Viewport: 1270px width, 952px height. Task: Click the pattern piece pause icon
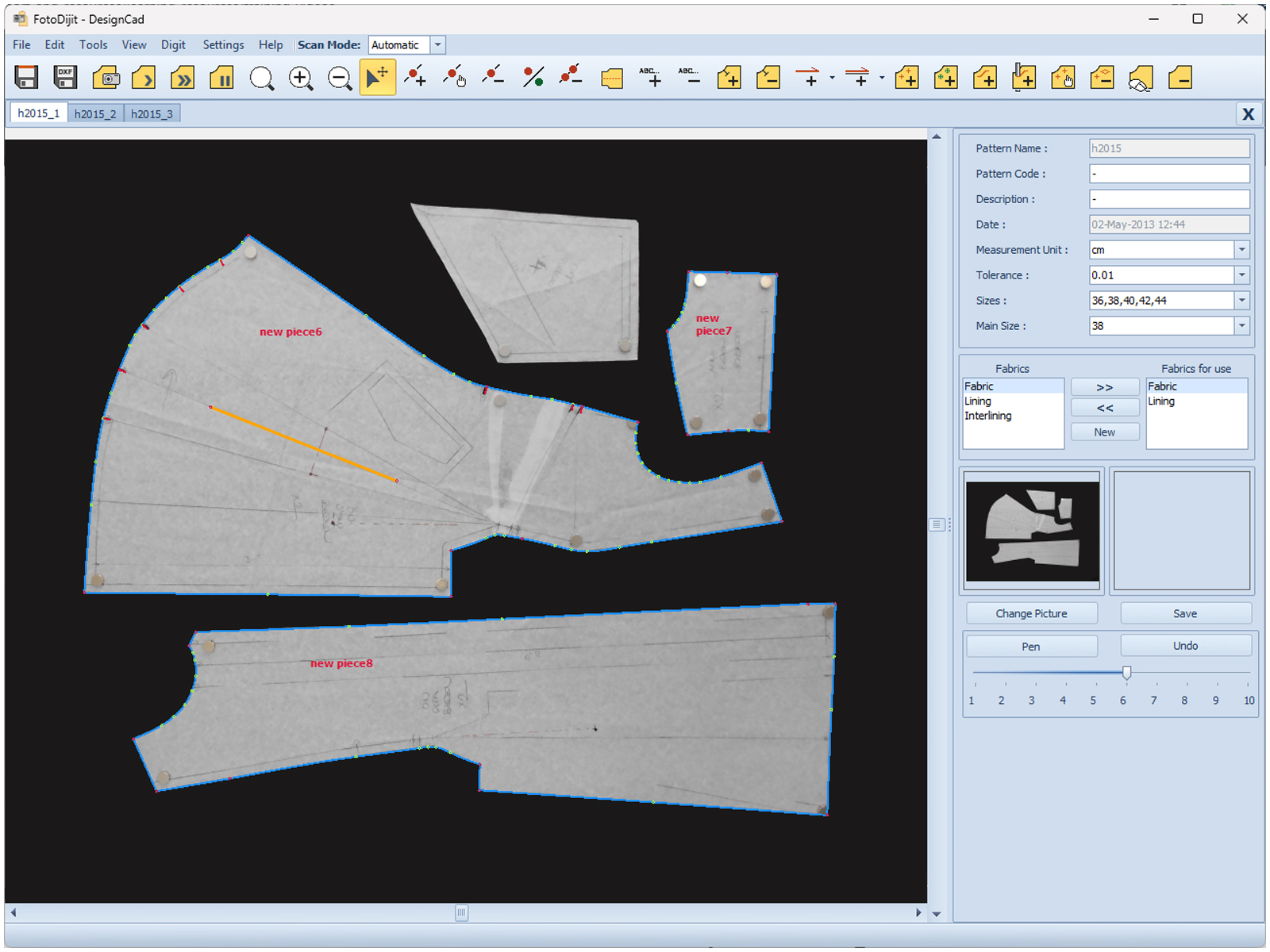tap(221, 78)
